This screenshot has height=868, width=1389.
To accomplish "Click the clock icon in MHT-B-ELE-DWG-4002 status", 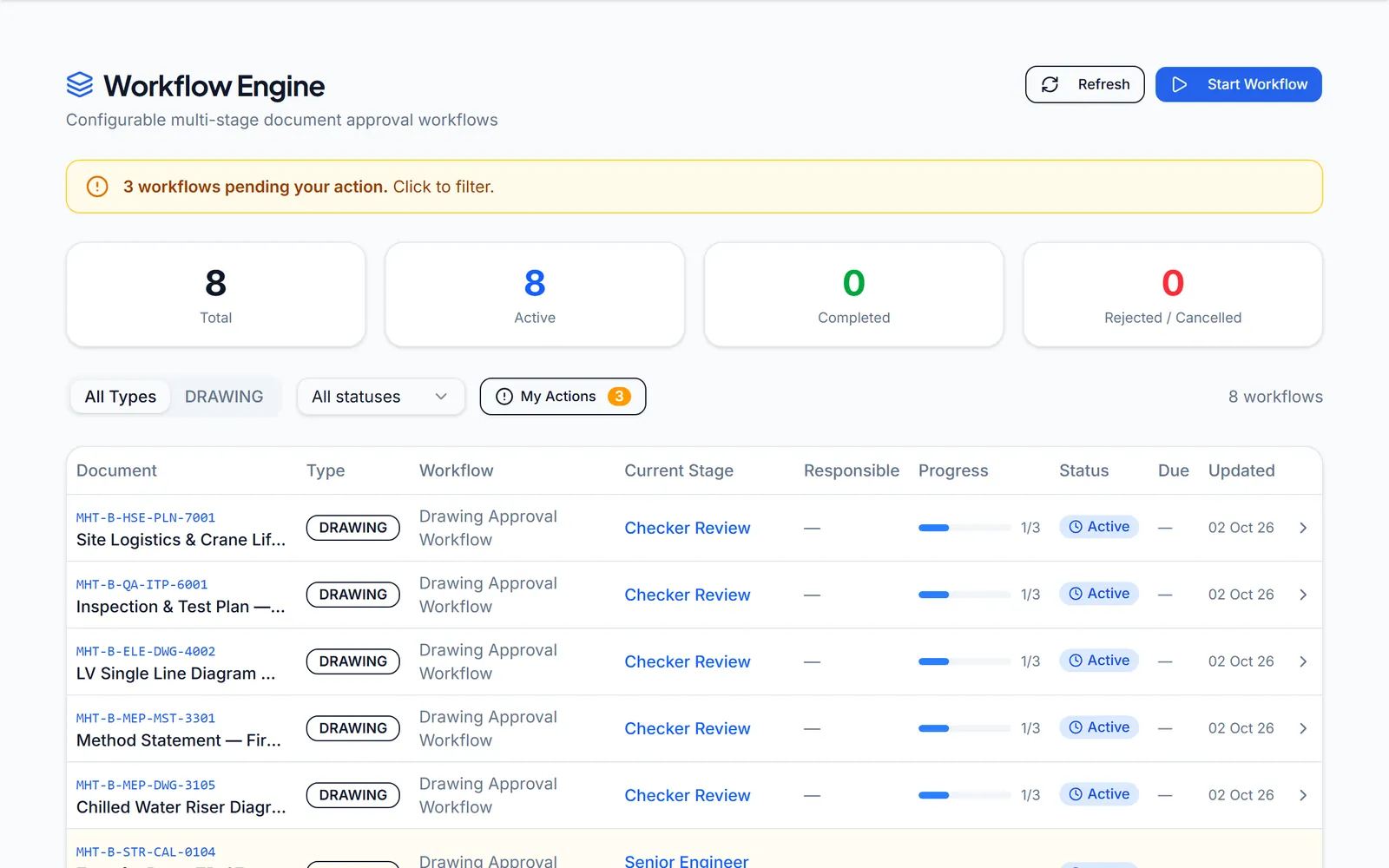I will [1076, 661].
